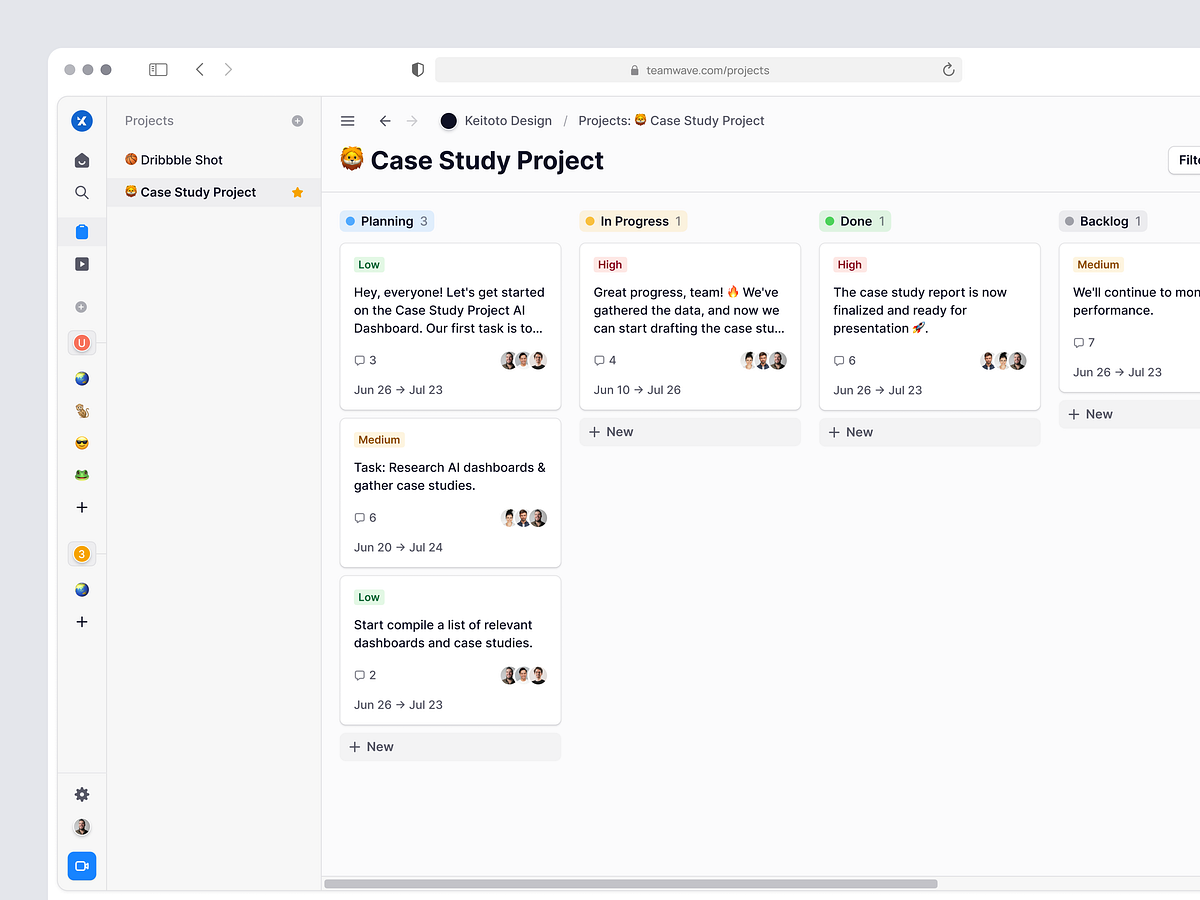The width and height of the screenshot is (1200, 900).
Task: Open the search icon in the sidebar
Action: coord(82,192)
